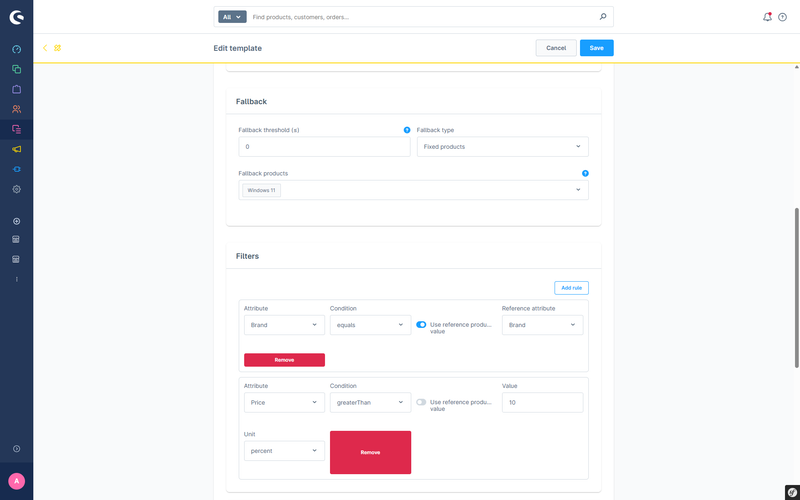Open the Customers sidebar icon

click(x=16, y=109)
